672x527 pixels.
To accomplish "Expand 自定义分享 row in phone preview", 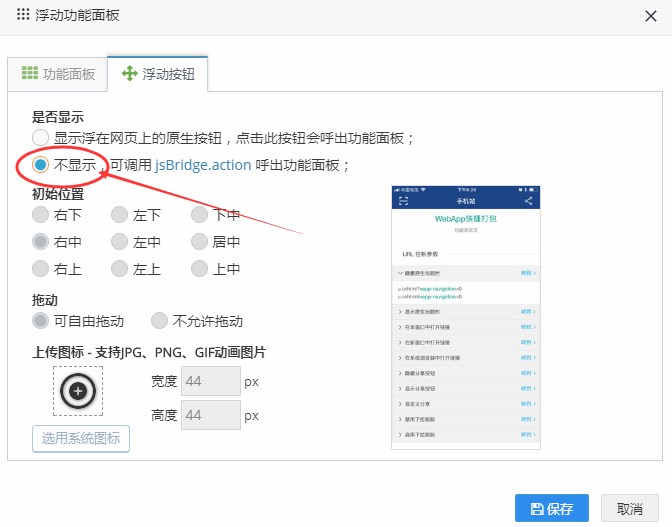I will click(x=466, y=404).
